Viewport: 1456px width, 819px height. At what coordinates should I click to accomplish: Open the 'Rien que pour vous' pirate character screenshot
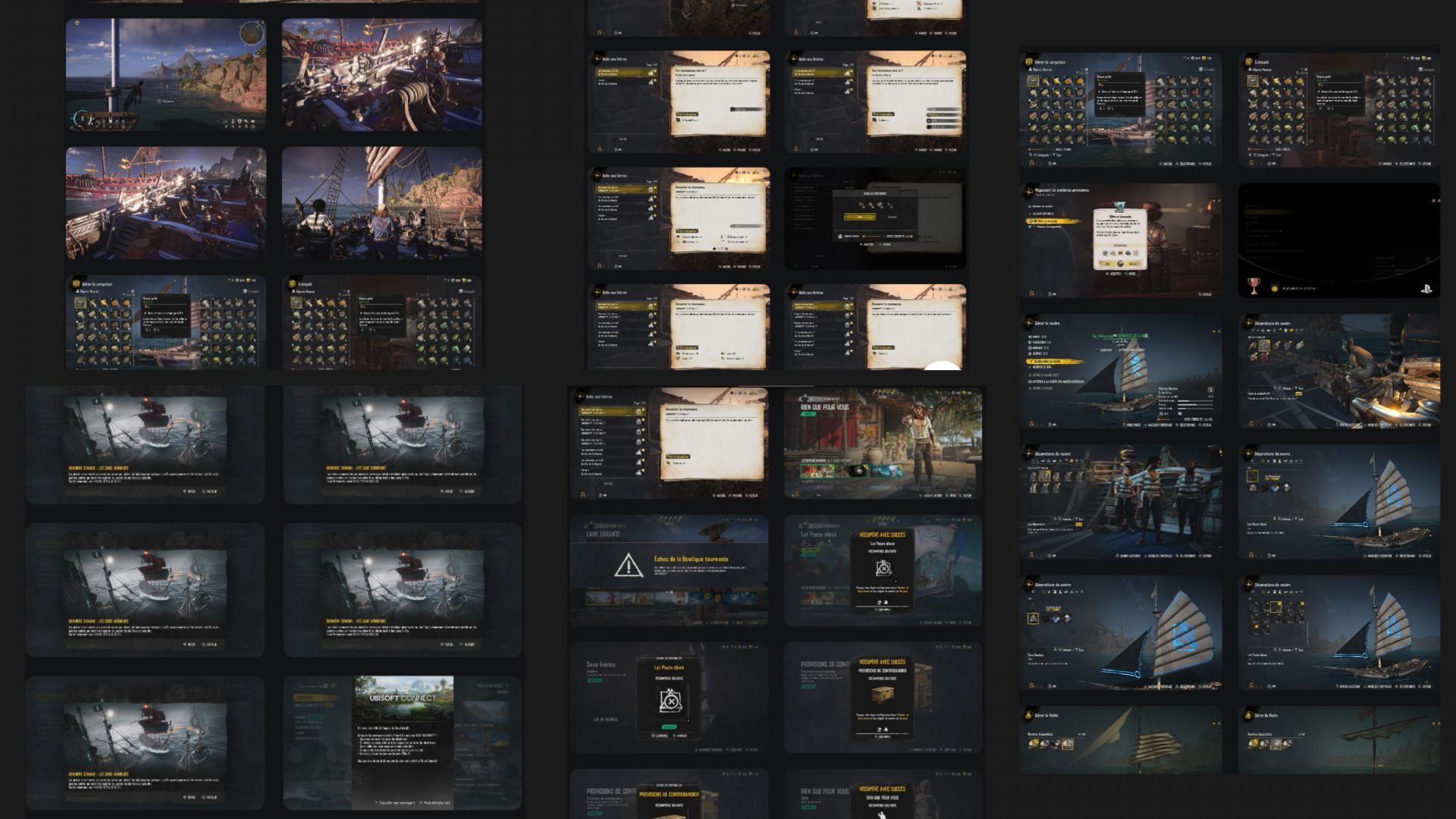click(x=883, y=444)
